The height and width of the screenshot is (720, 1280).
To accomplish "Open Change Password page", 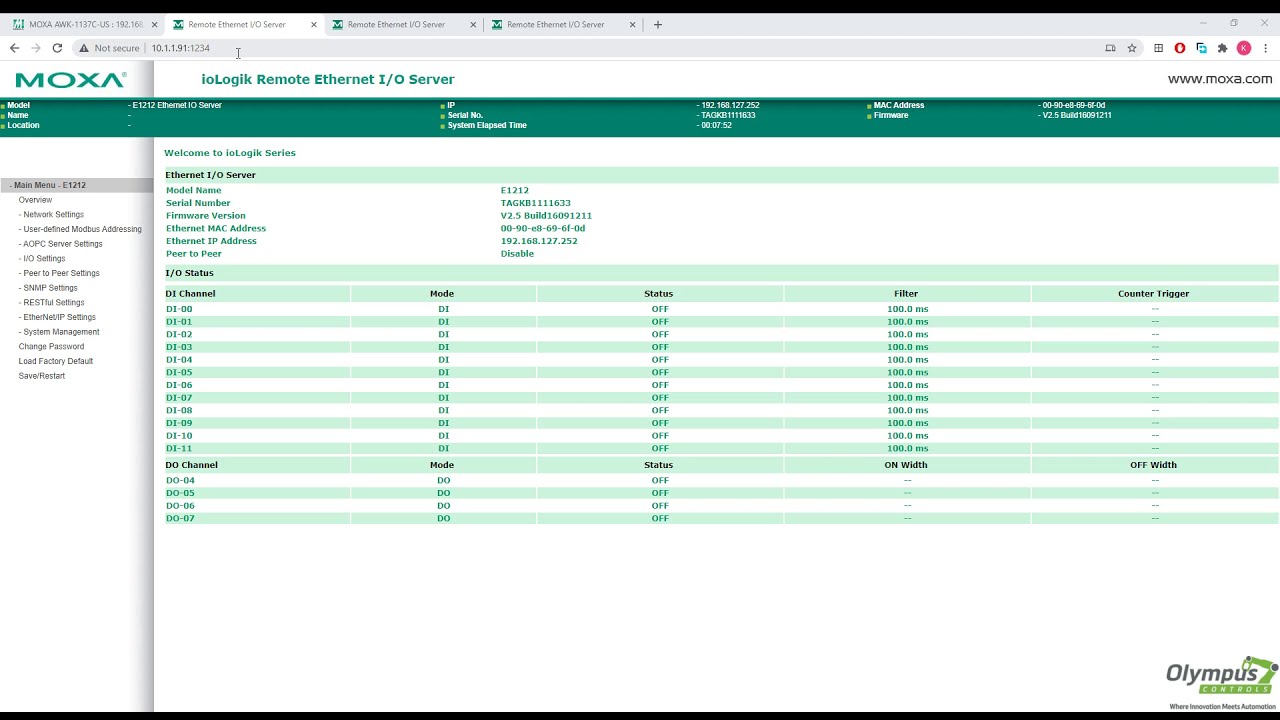I will coord(51,346).
